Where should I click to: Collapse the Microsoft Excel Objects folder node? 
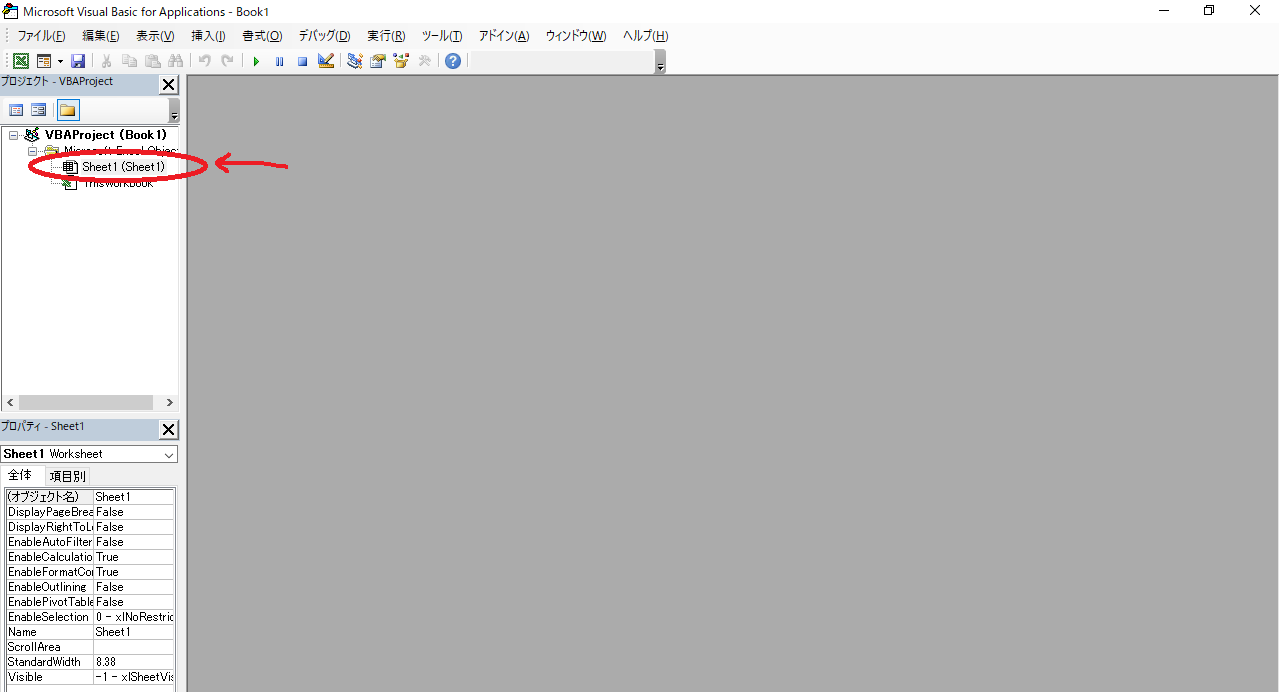pos(32,151)
